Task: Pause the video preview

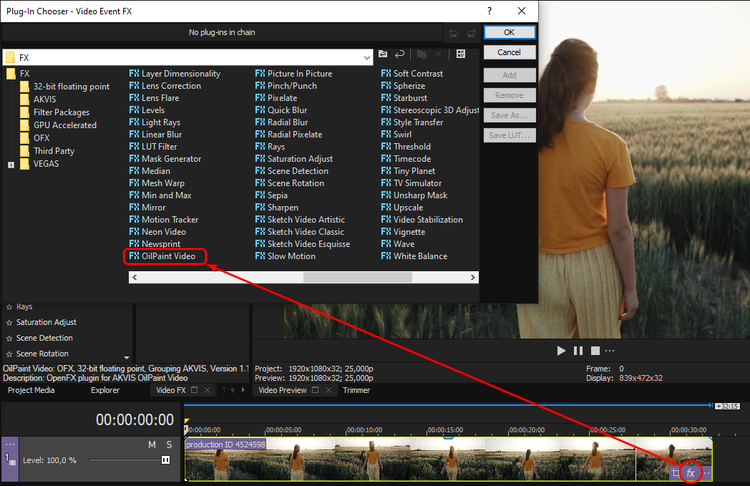Action: (578, 351)
